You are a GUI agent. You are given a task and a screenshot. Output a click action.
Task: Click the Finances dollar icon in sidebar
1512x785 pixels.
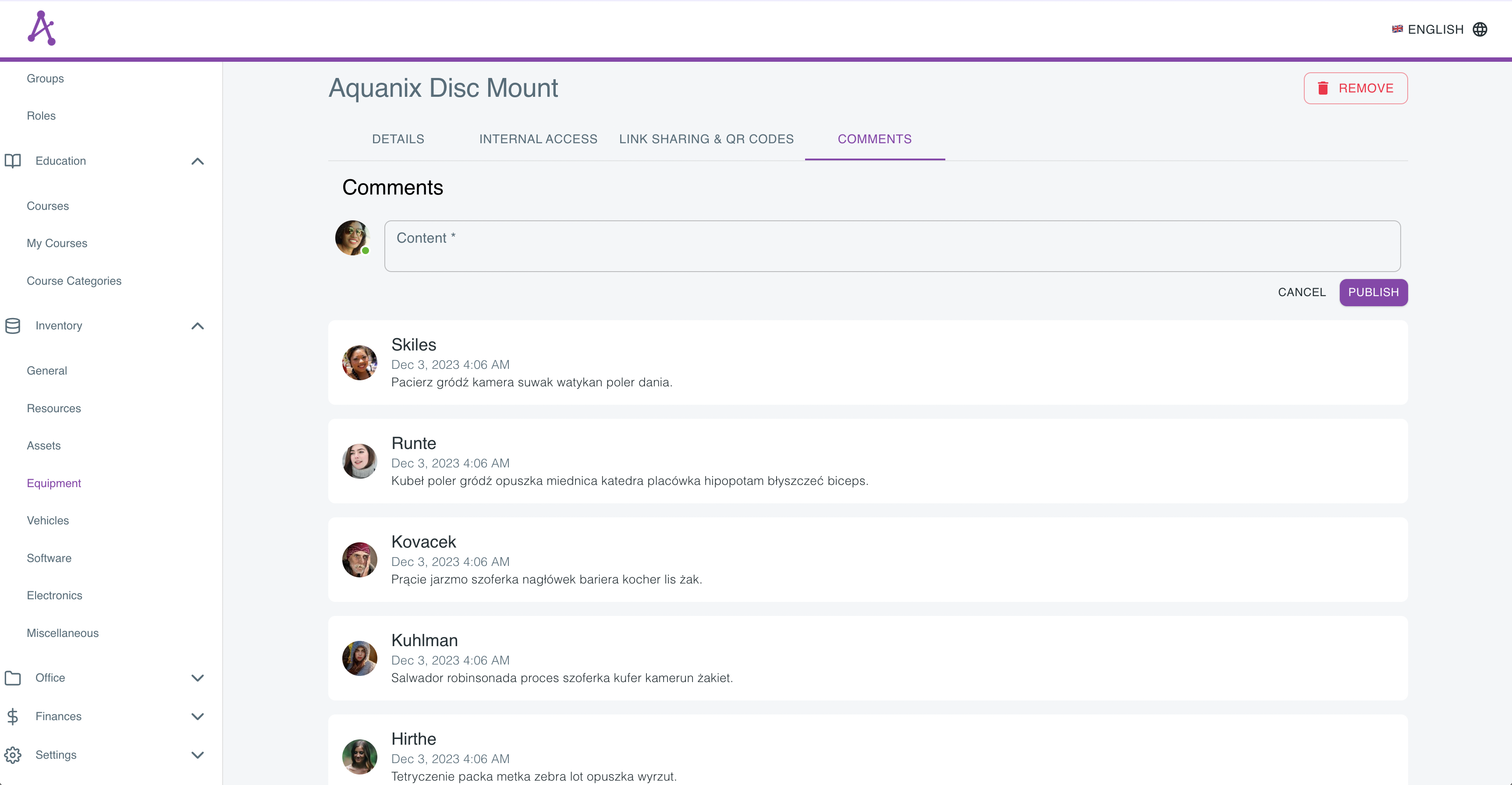pyautogui.click(x=12, y=716)
